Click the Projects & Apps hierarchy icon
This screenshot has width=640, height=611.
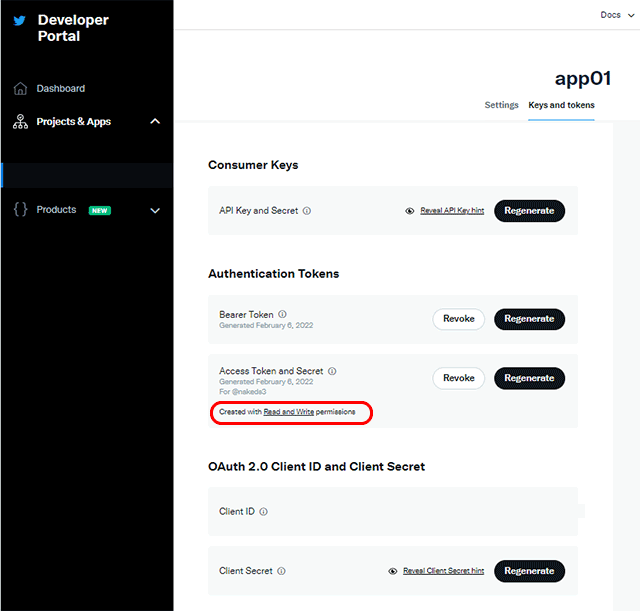20,122
